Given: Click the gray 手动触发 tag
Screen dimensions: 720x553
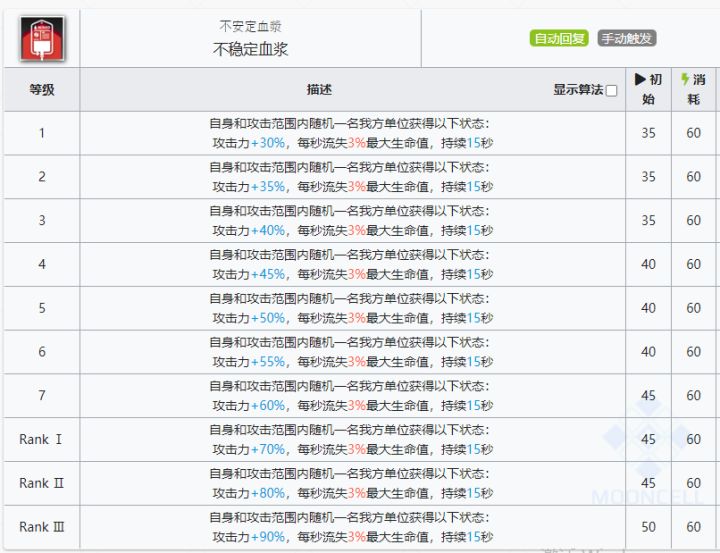Looking at the screenshot, I should (x=627, y=38).
